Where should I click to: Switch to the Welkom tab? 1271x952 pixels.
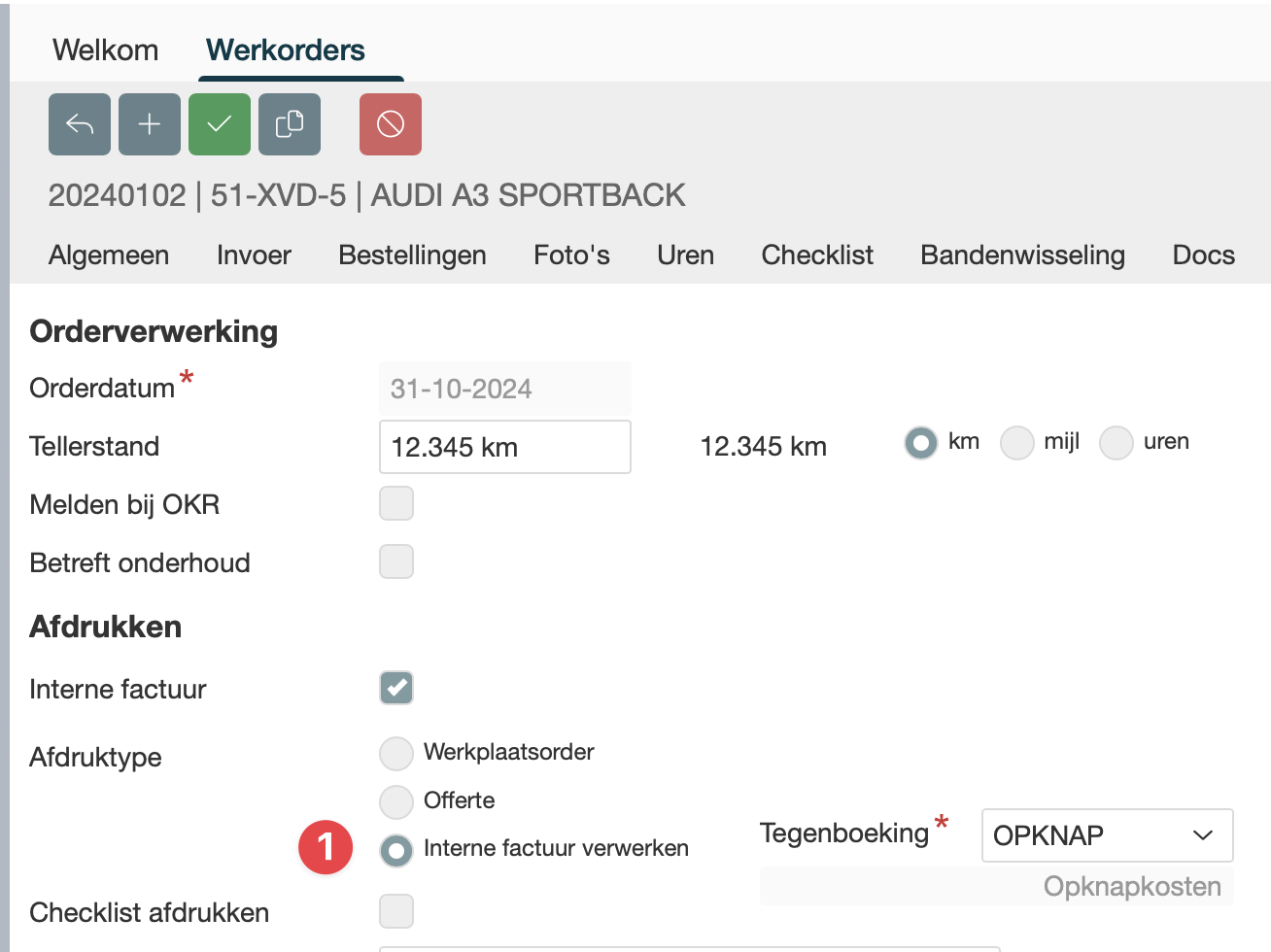point(106,50)
